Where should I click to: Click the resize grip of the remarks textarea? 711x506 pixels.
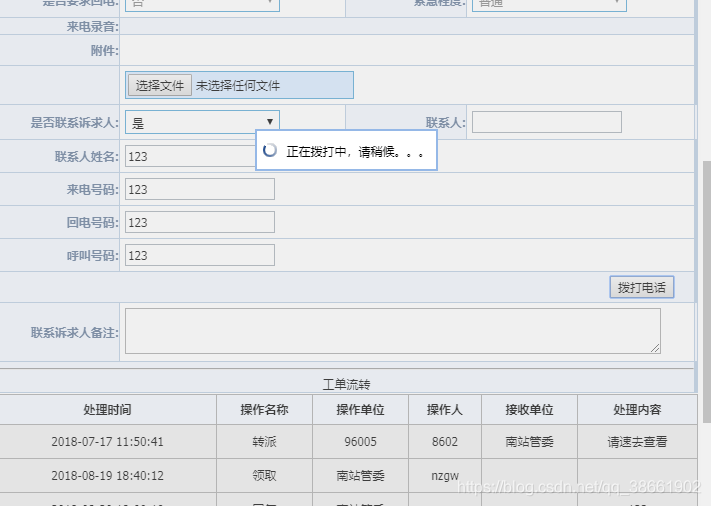pos(655,348)
